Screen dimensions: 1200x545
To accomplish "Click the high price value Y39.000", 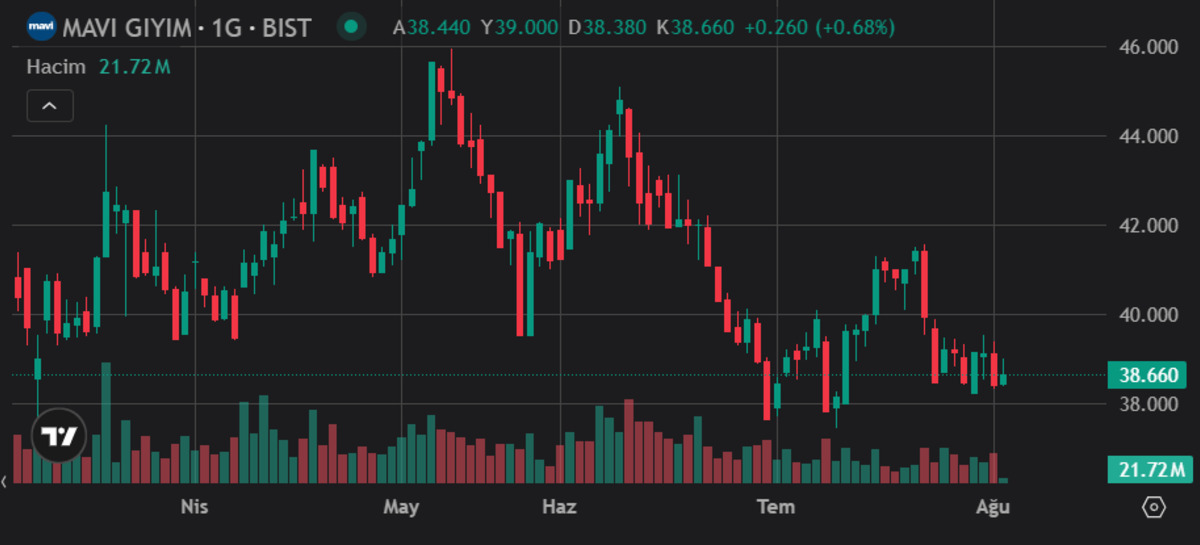I will point(519,27).
